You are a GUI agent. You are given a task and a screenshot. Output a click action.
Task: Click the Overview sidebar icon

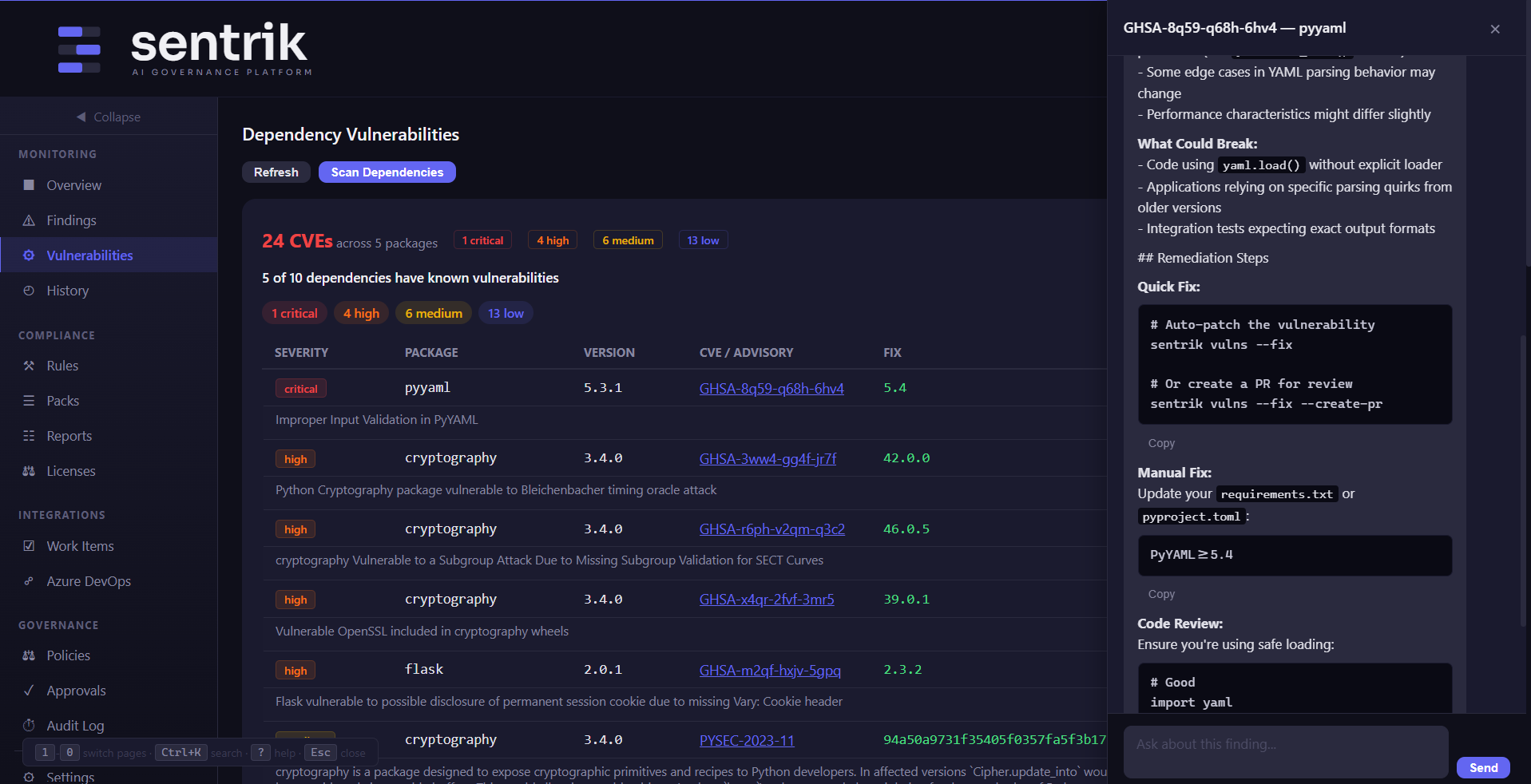click(x=29, y=185)
